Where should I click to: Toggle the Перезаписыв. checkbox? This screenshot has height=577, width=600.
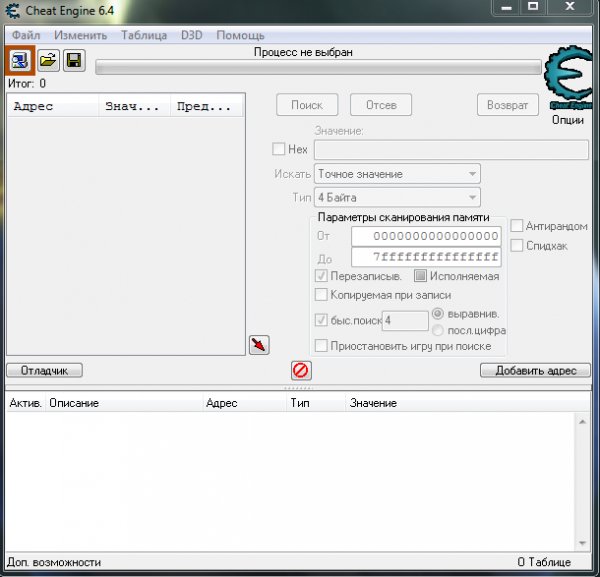(x=321, y=276)
